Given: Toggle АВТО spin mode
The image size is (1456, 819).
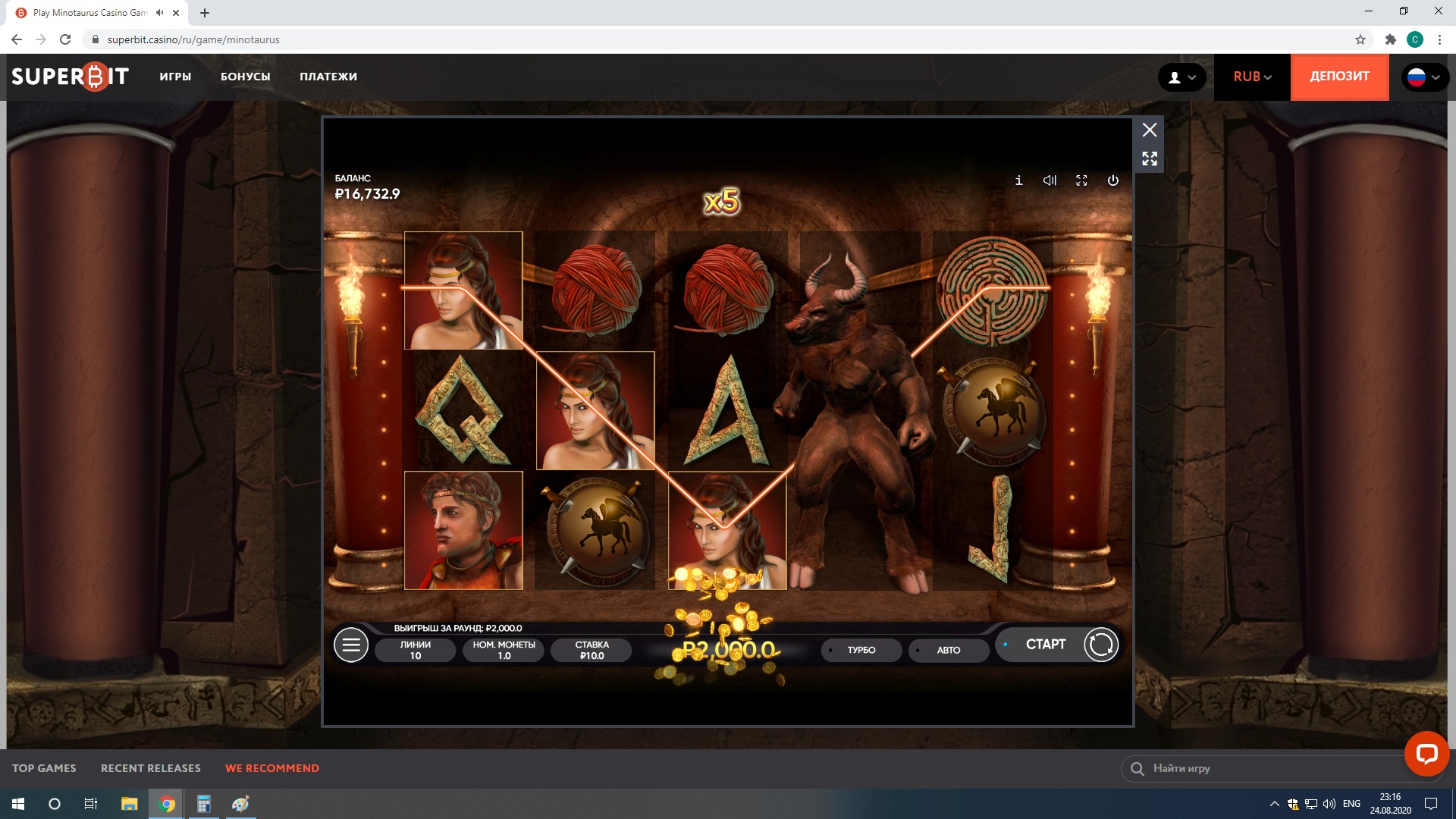Looking at the screenshot, I should pyautogui.click(x=948, y=650).
